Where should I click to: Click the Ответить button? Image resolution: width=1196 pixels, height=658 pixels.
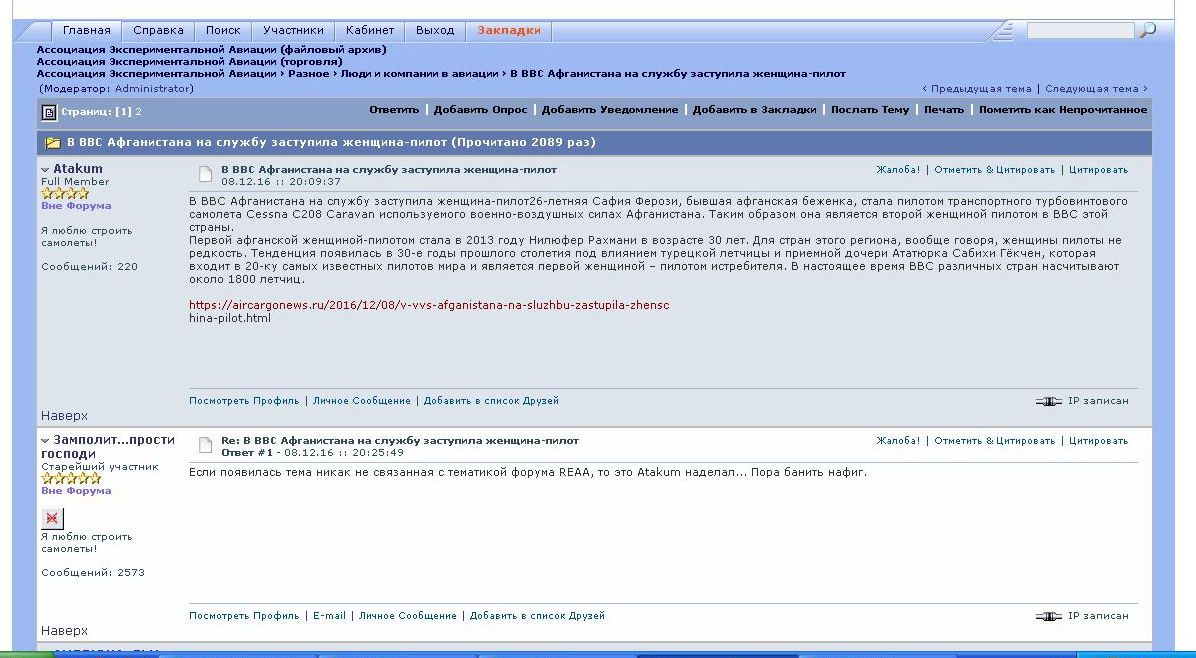394,110
